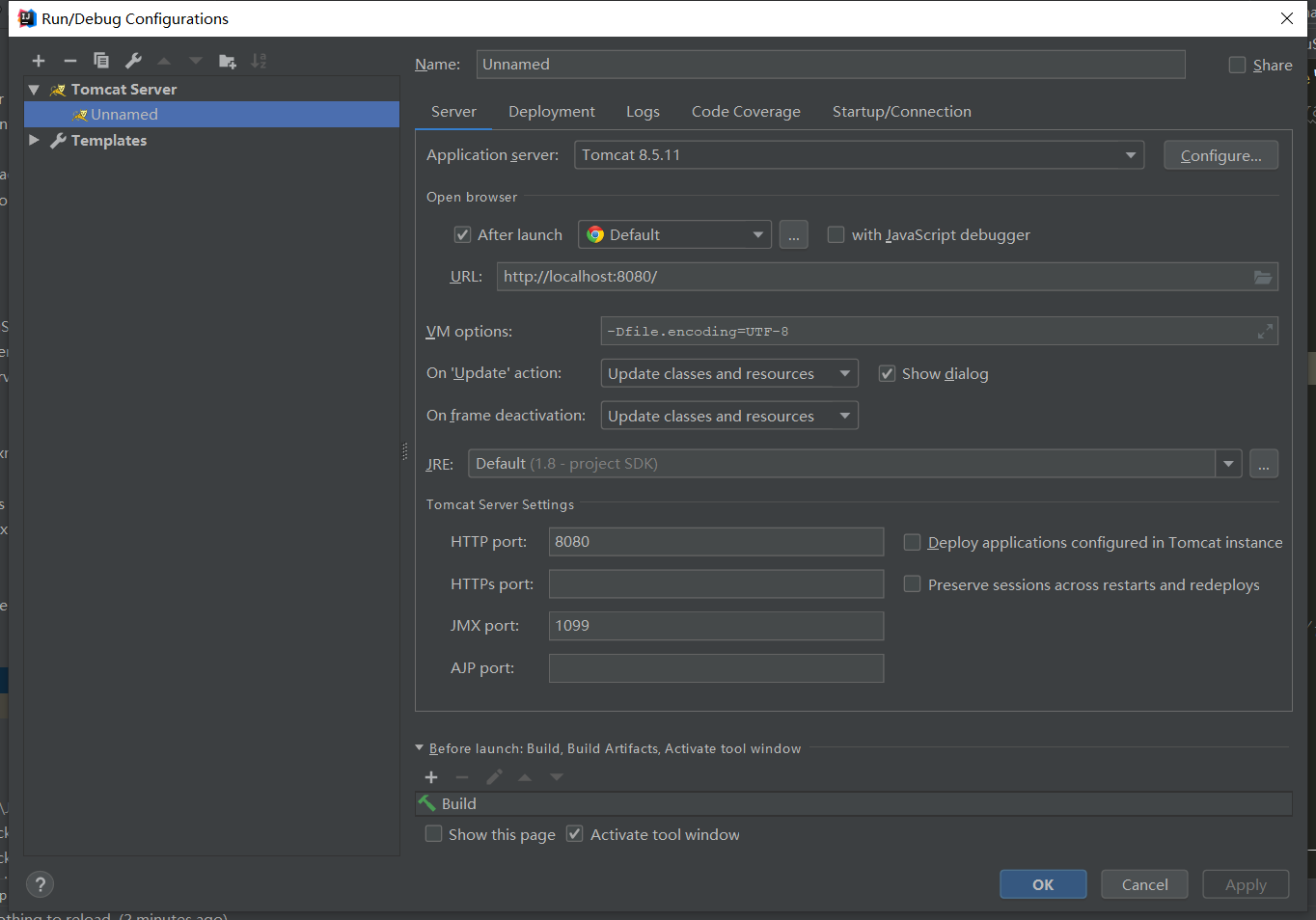Remove before launch task minus icon
The width and height of the screenshot is (1316, 920).
coord(462,777)
